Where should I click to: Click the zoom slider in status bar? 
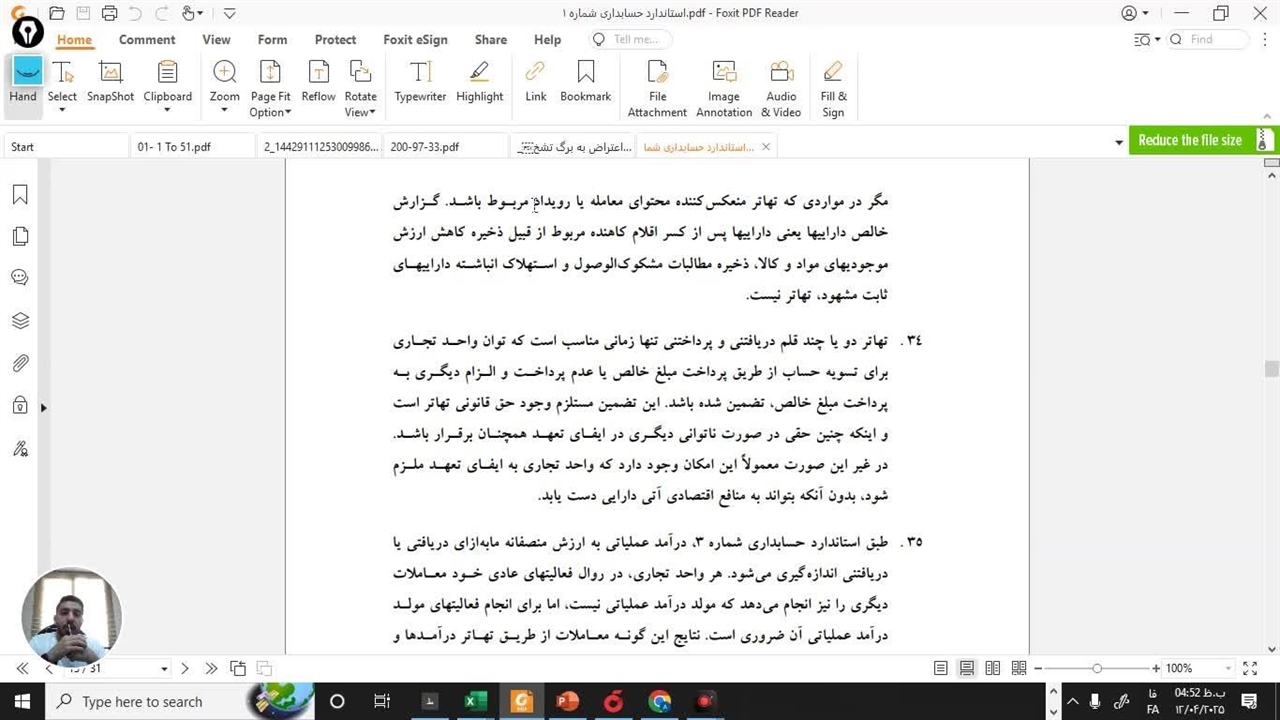(x=1097, y=668)
